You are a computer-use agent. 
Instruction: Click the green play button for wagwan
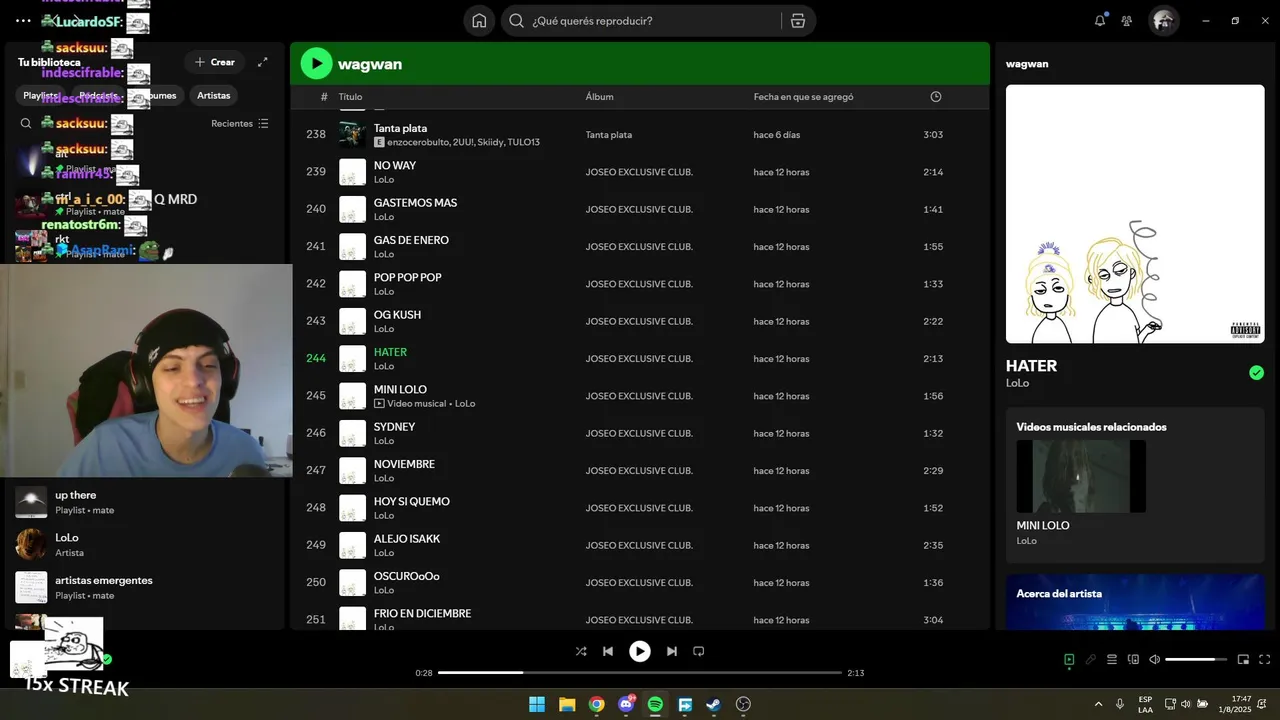point(316,63)
